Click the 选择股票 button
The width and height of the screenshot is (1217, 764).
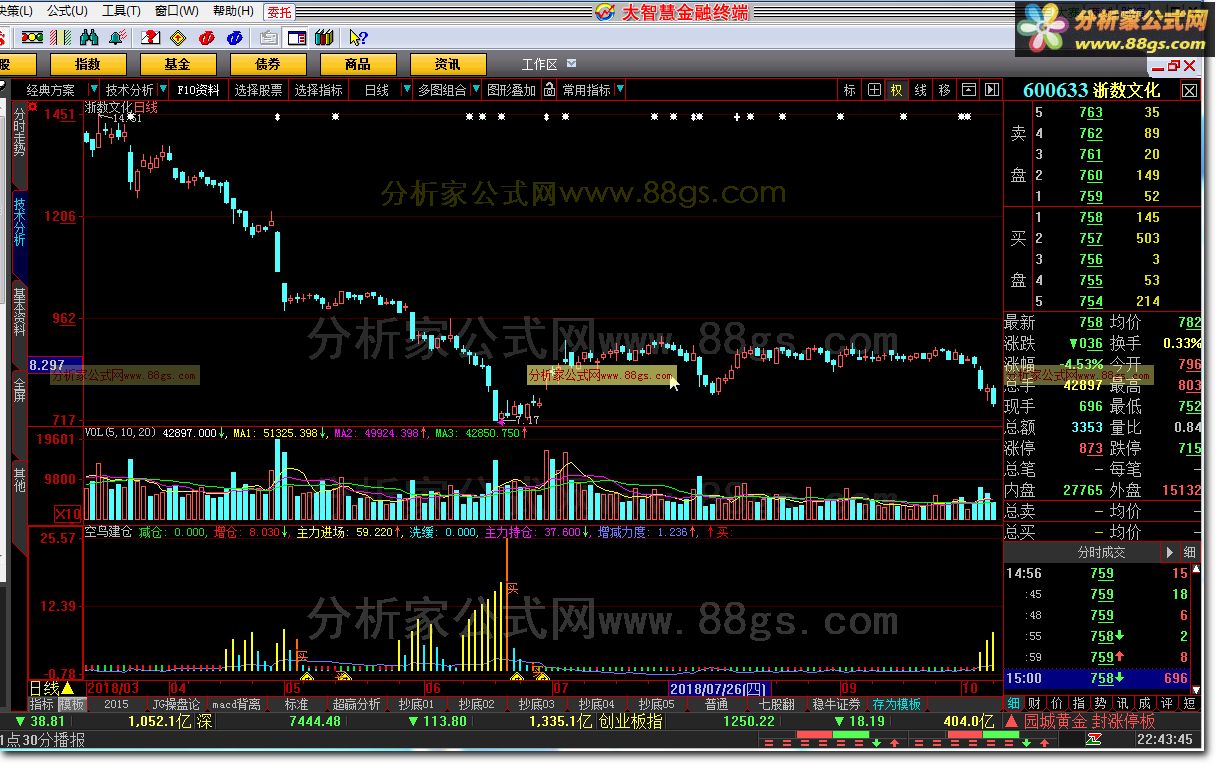(259, 90)
